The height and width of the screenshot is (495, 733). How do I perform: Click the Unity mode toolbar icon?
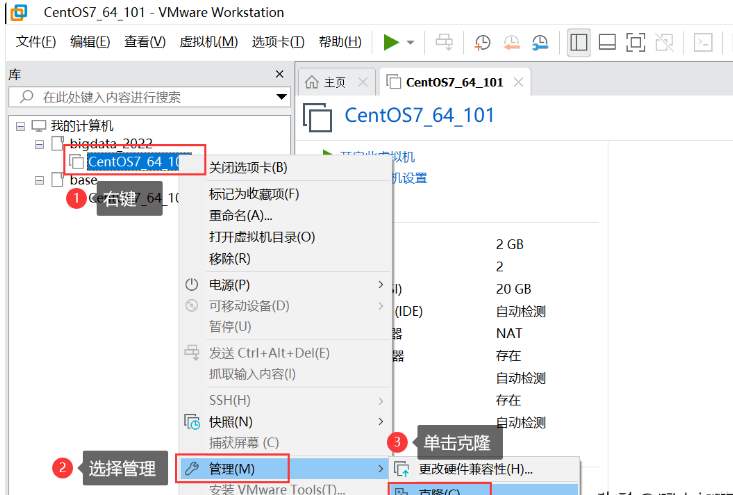click(x=664, y=43)
